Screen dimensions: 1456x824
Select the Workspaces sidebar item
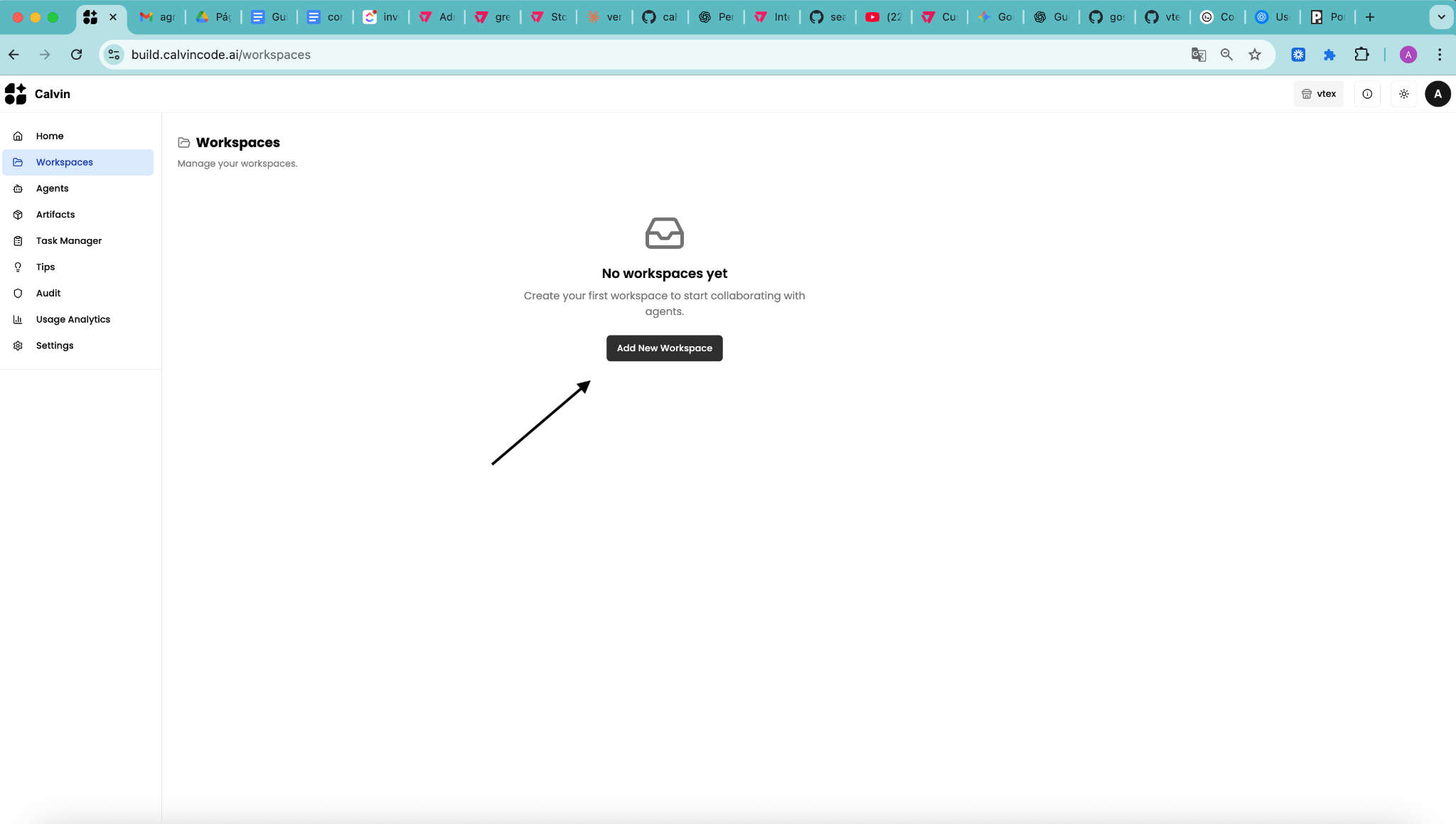click(x=64, y=162)
